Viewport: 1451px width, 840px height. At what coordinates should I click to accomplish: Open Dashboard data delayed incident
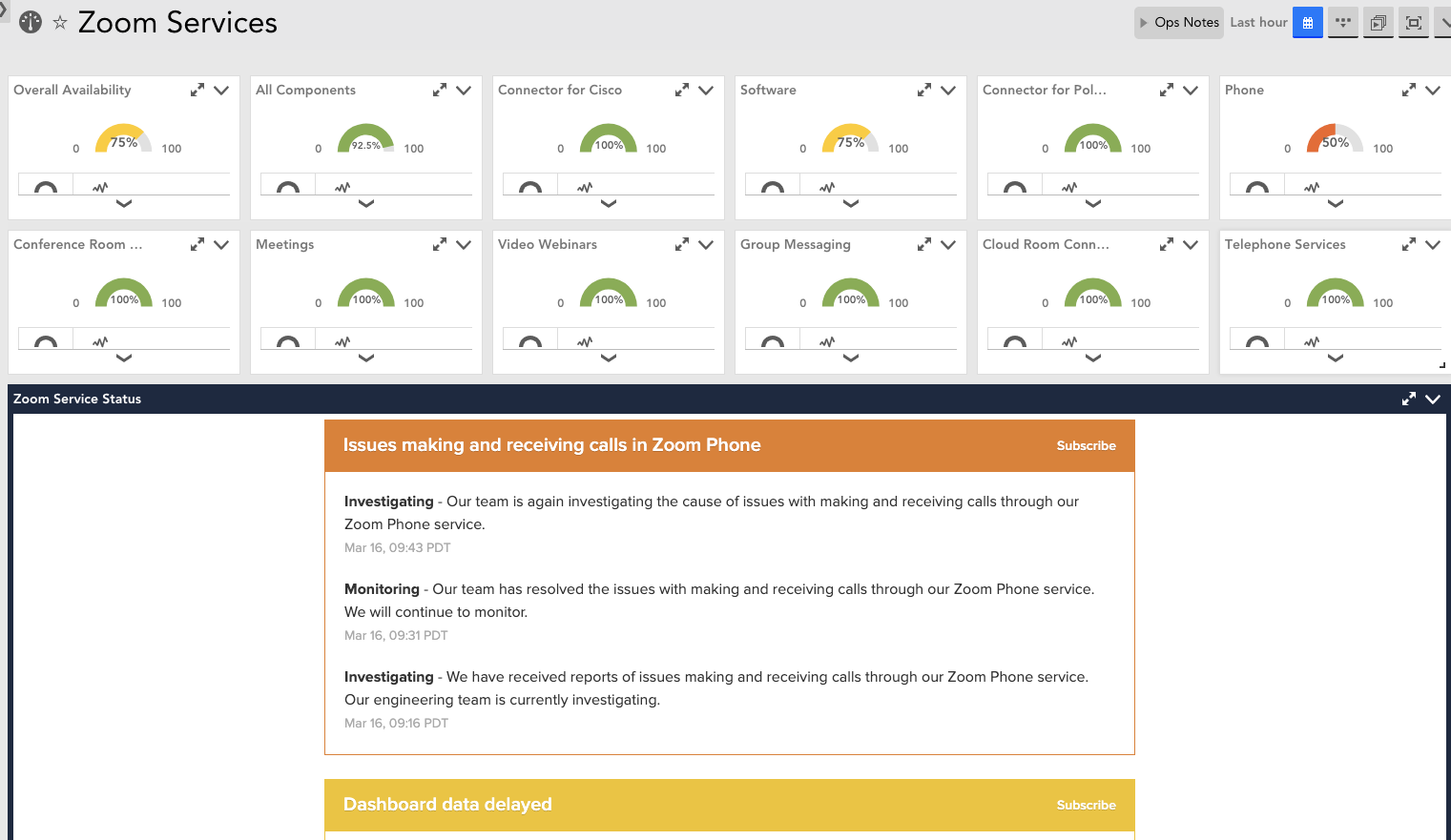click(447, 805)
